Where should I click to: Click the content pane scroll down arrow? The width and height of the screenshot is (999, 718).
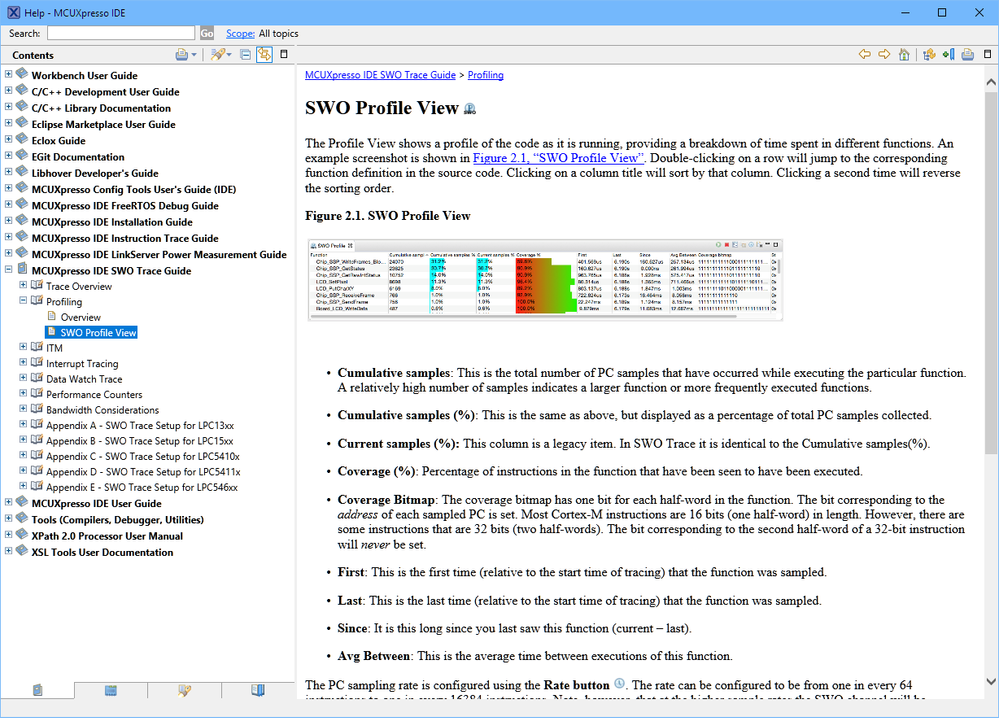pos(991,682)
